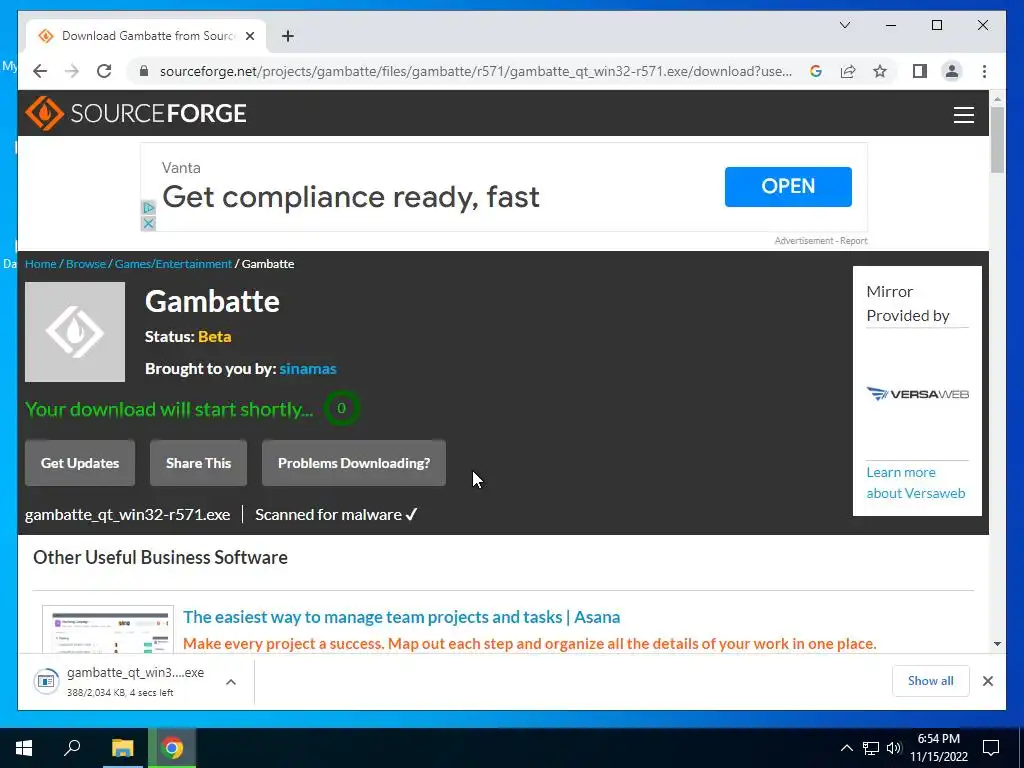
Task: Click the Asana ad thumbnail image
Action: click(x=108, y=629)
